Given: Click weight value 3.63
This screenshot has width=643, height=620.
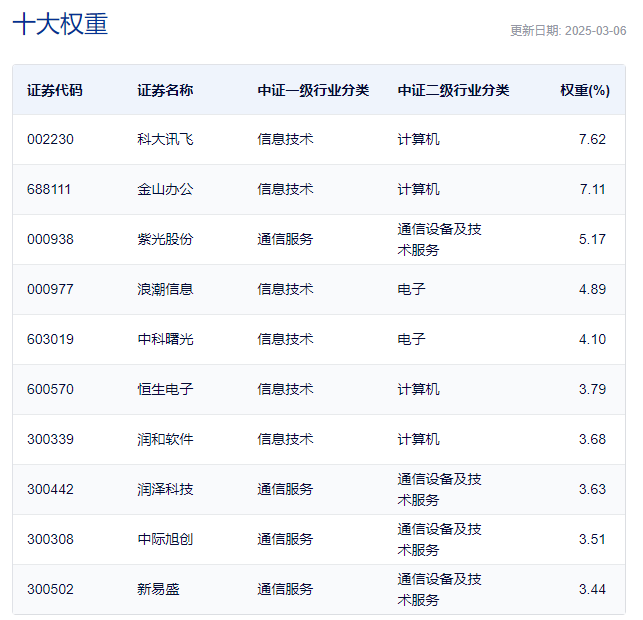Looking at the screenshot, I should [x=592, y=490].
